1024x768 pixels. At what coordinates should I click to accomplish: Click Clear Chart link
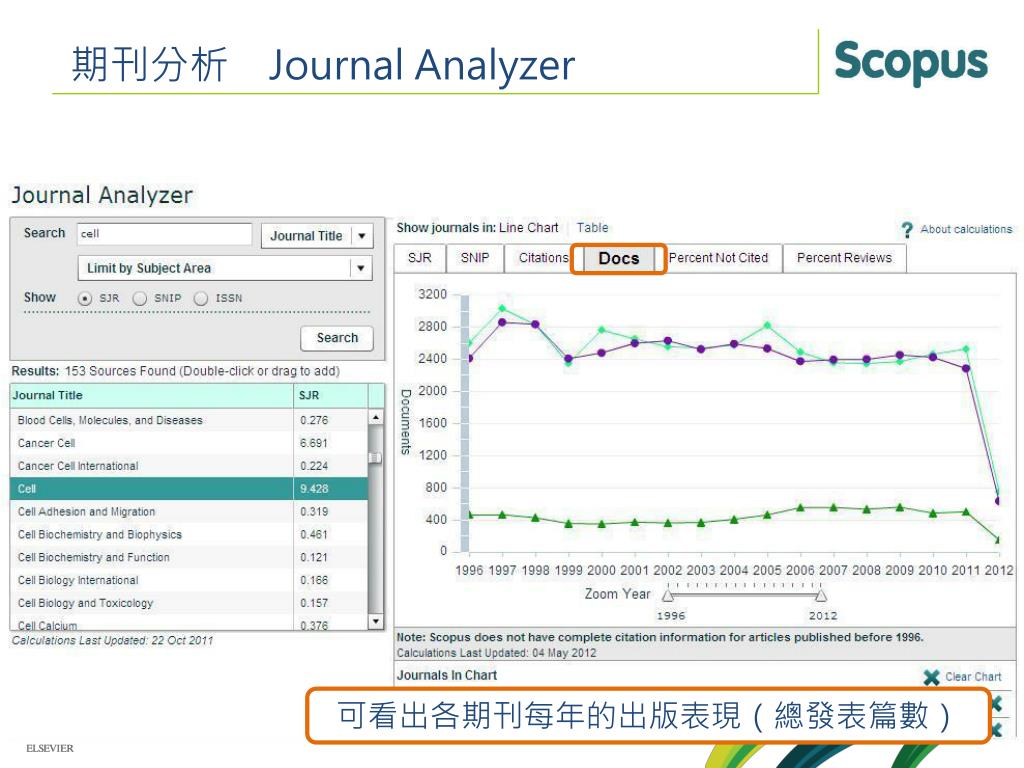(973, 677)
